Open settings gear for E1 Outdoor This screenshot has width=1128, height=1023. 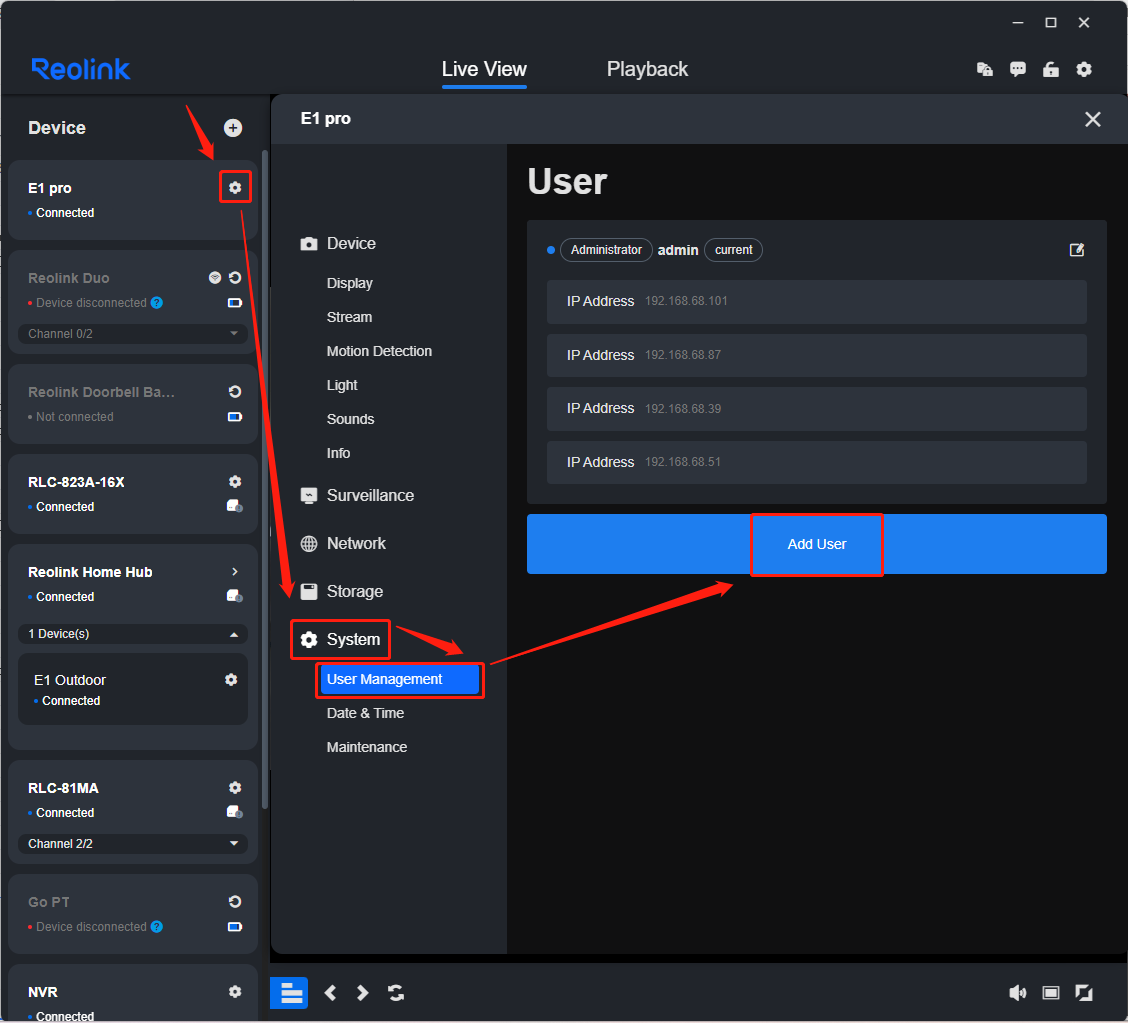(x=231, y=680)
